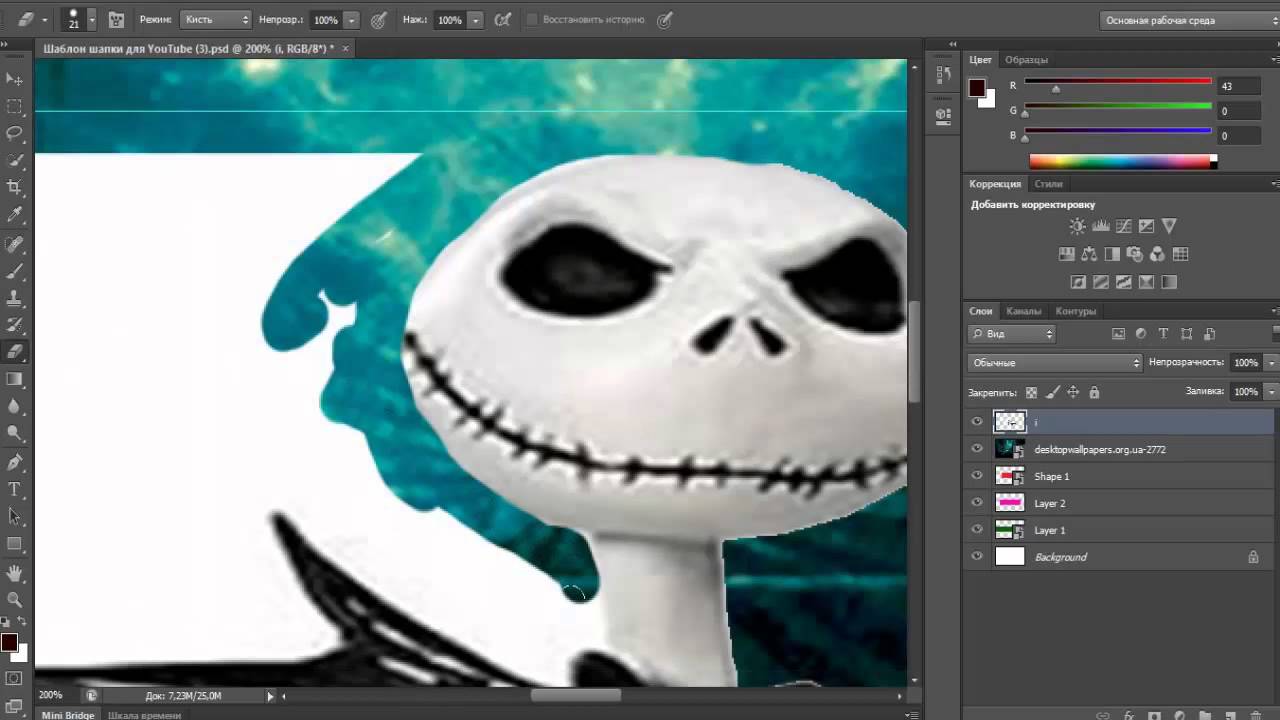Add a Brightness/Contrast adjustment
Viewport: 1280px width, 720px height.
(x=1077, y=227)
